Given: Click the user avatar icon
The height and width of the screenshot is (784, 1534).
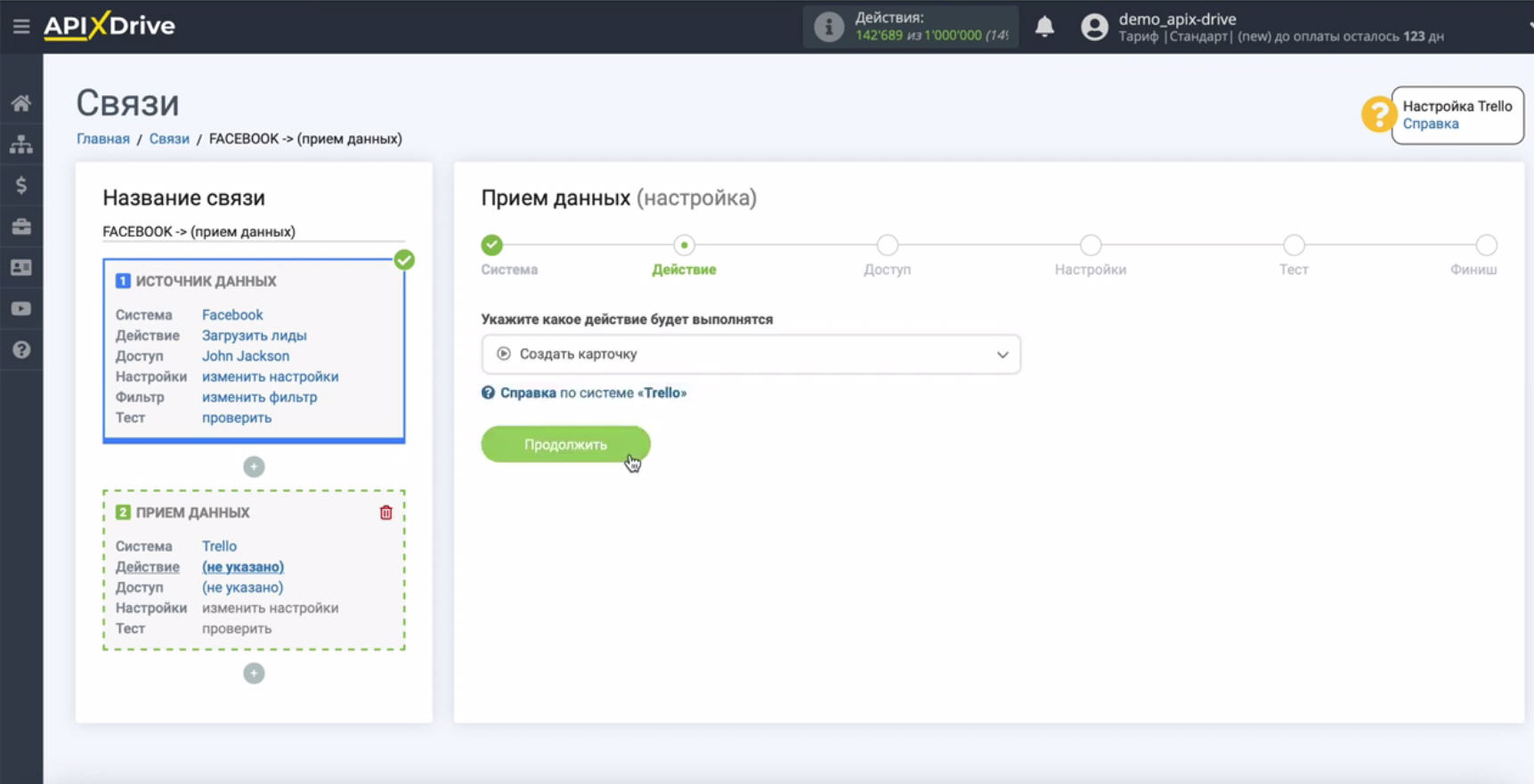Looking at the screenshot, I should 1094,27.
